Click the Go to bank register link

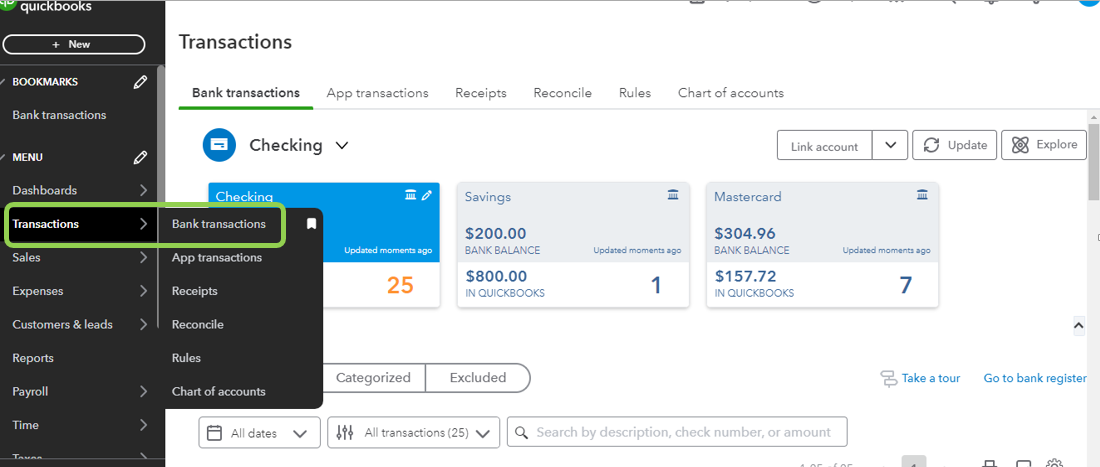[x=1034, y=378]
